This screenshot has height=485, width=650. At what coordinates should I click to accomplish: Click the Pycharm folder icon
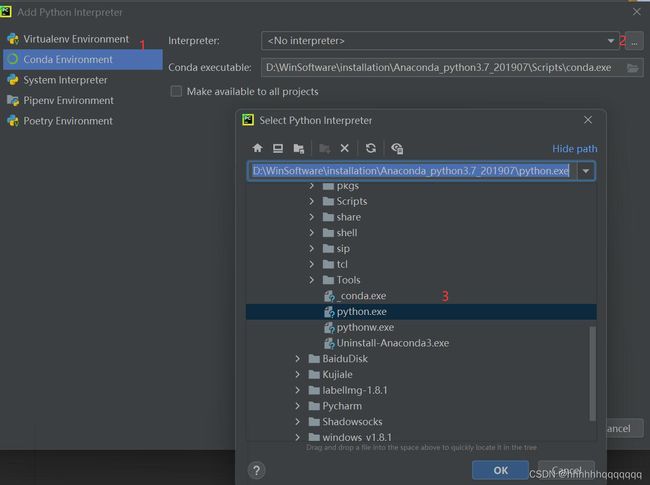[314, 406]
